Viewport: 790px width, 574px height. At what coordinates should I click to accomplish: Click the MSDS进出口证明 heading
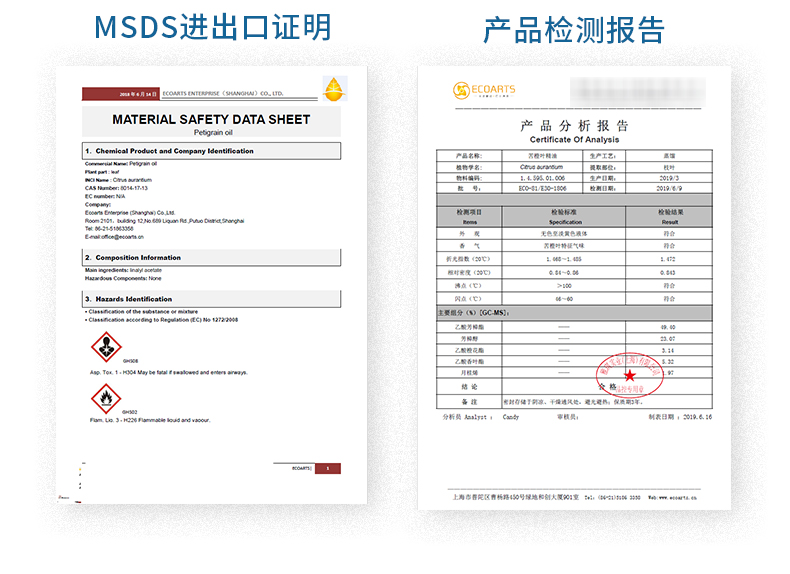[213, 27]
